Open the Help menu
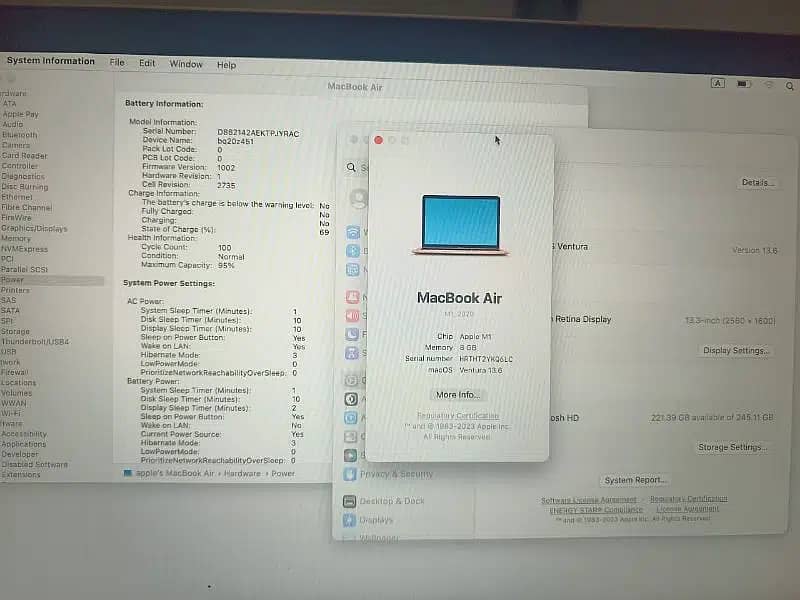The width and height of the screenshot is (800, 600). click(x=227, y=65)
